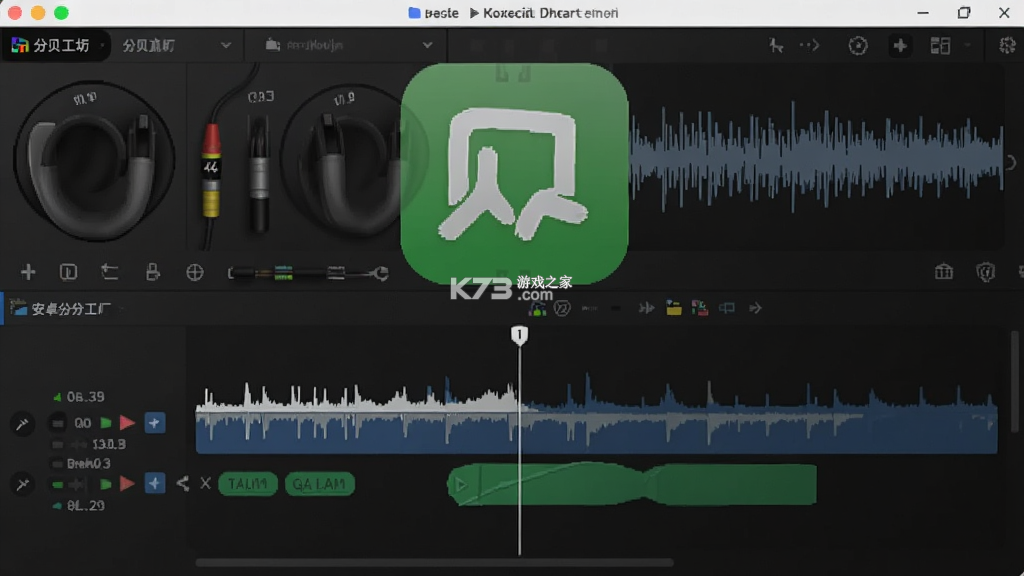
Task: Click the vertical scrollbar at right edge
Action: 1015,382
